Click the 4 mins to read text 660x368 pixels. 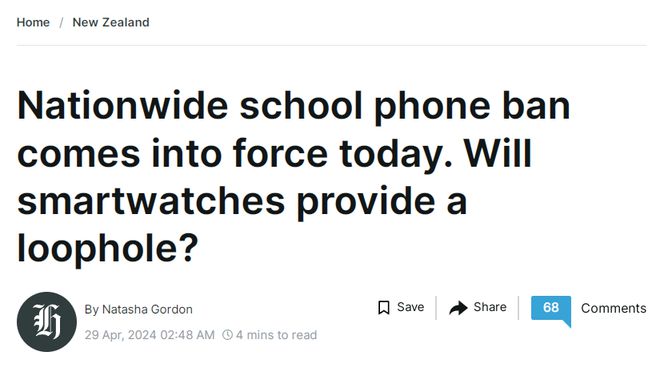pyautogui.click(x=276, y=335)
